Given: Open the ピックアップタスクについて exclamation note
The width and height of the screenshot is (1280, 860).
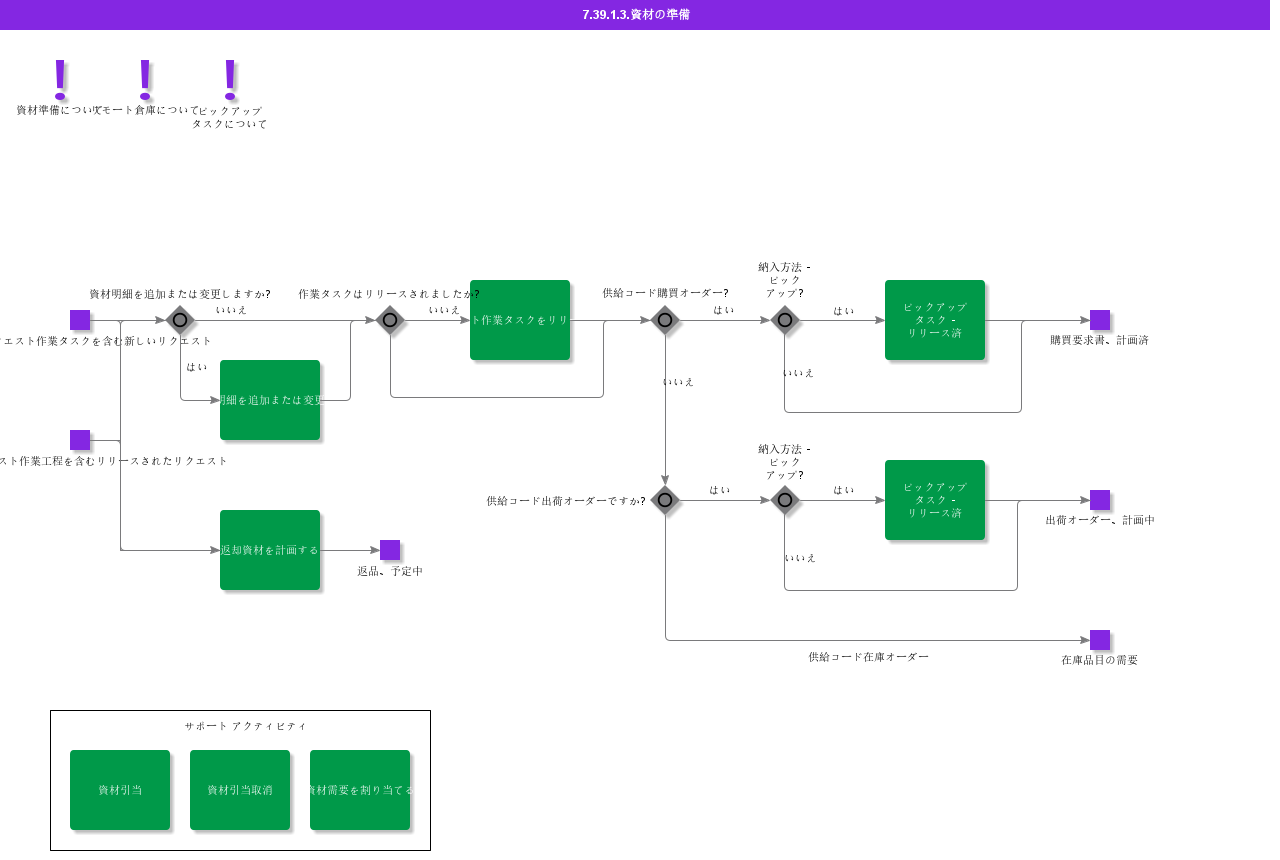Looking at the screenshot, I should click(230, 79).
